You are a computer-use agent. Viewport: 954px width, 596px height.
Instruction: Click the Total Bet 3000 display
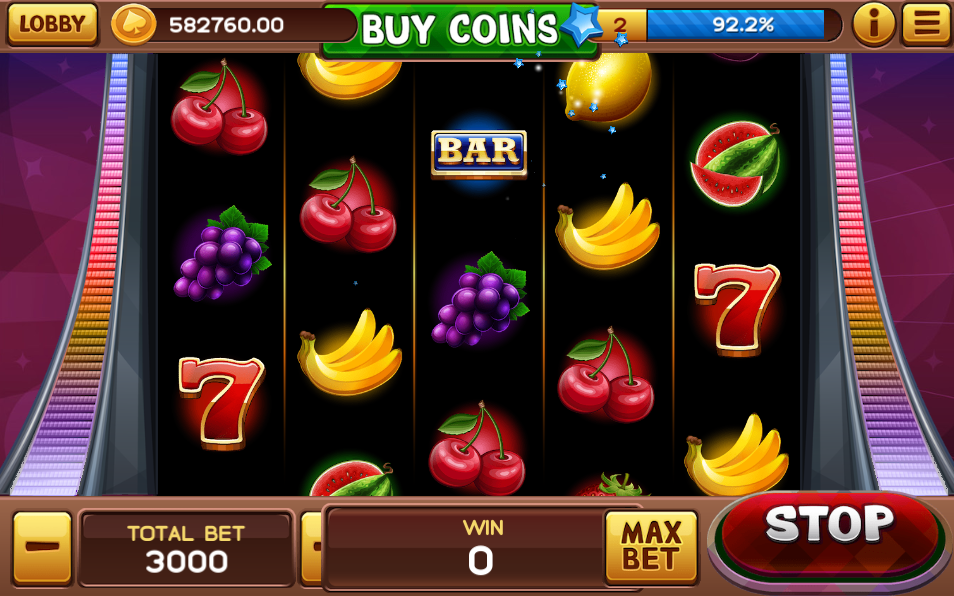tap(186, 549)
